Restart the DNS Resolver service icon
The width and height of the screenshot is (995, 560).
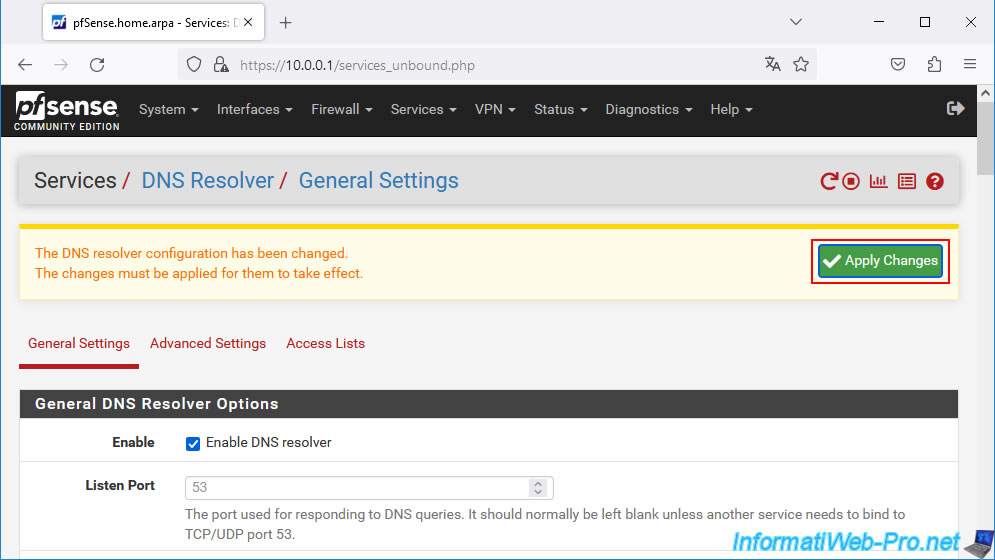click(x=829, y=182)
